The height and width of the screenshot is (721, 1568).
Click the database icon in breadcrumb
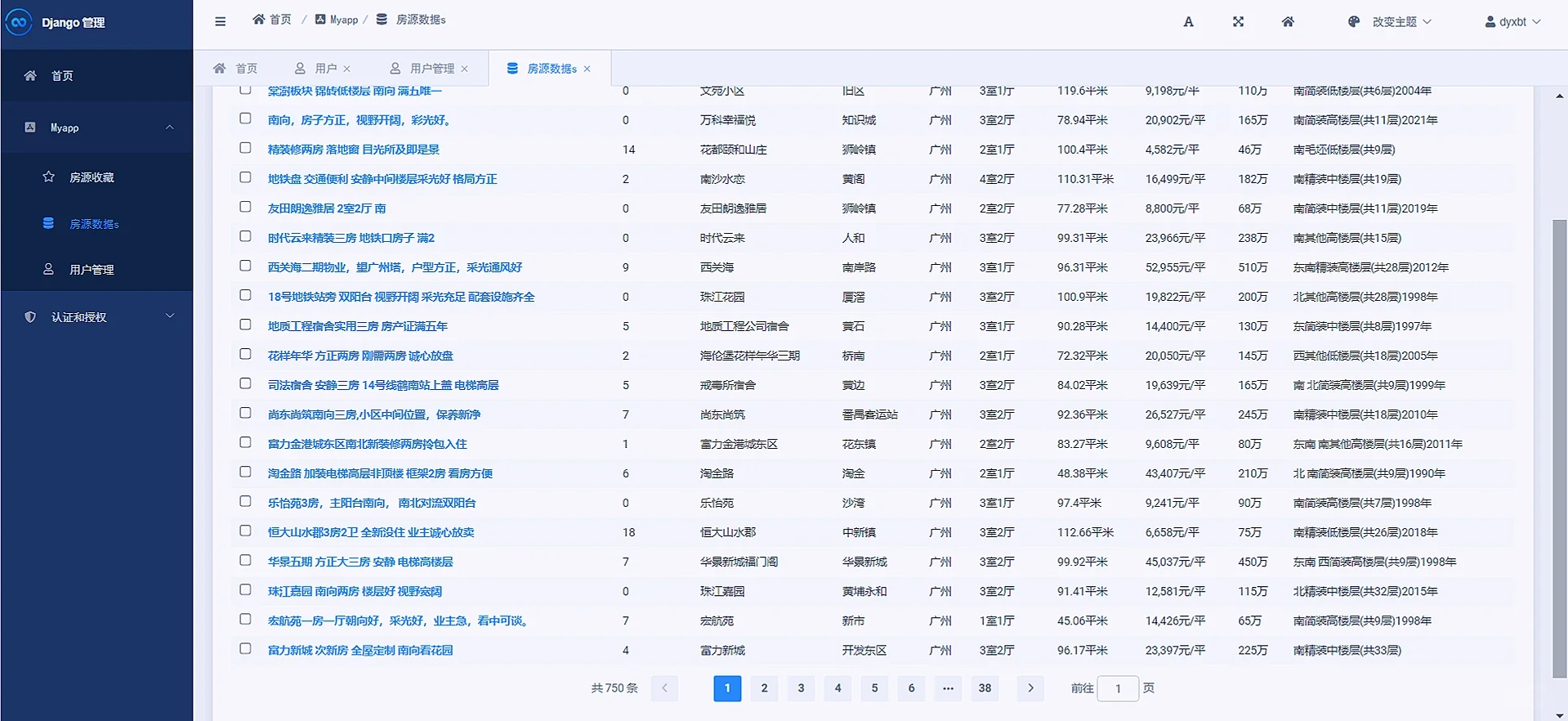point(382,19)
